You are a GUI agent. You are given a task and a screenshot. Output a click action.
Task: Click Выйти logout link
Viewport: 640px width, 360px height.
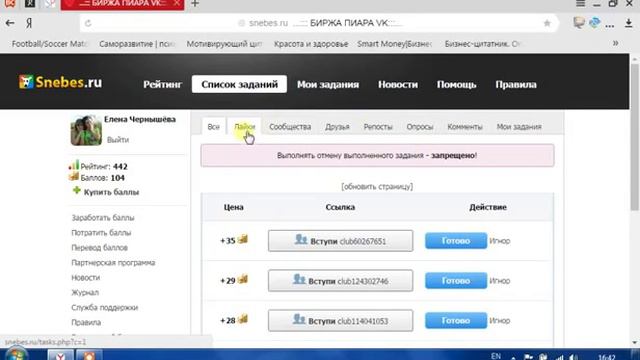[x=118, y=140]
